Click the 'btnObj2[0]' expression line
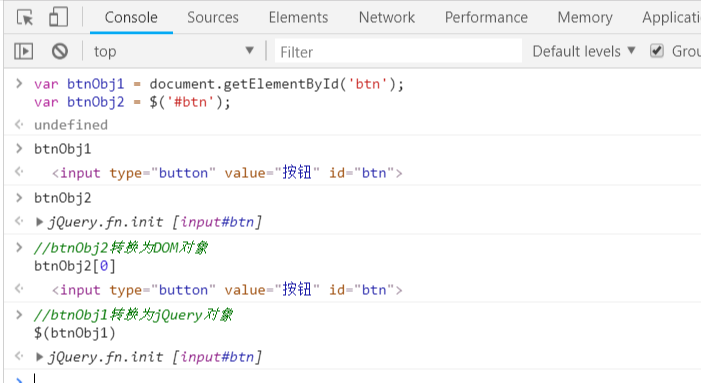Image resolution: width=701 pixels, height=383 pixels. [x=75, y=266]
